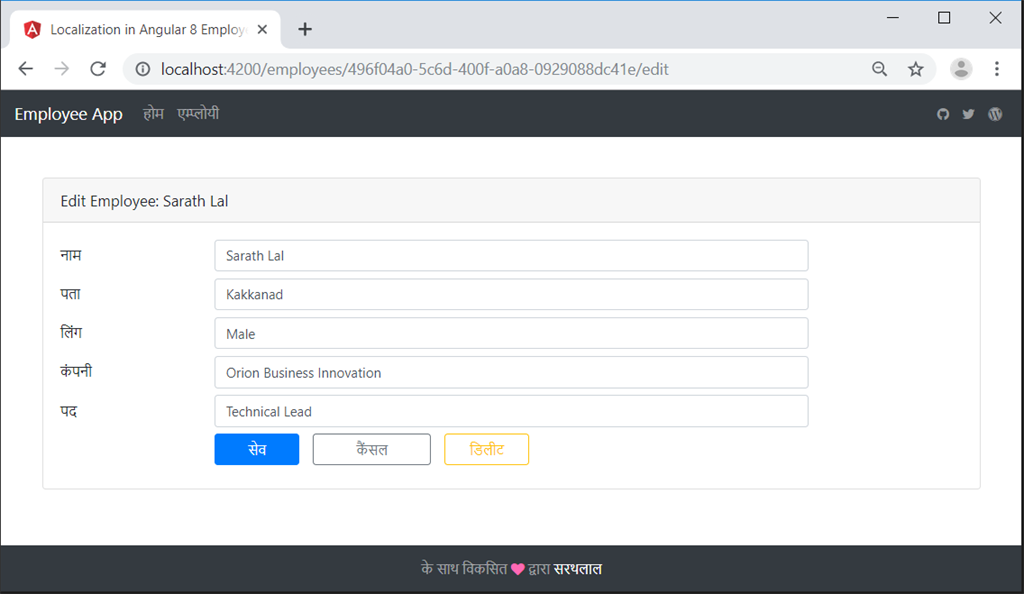Image resolution: width=1024 pixels, height=594 pixels.
Task: Open the GitHub profile icon in the navbar
Action: point(943,114)
